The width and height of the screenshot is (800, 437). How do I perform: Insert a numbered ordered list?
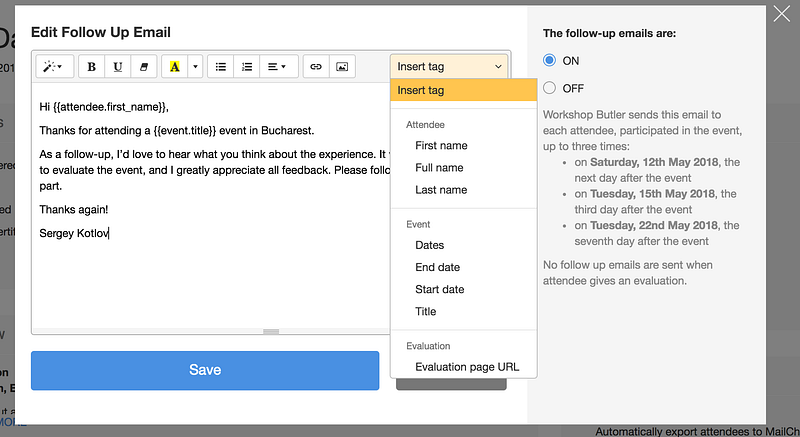pos(247,67)
